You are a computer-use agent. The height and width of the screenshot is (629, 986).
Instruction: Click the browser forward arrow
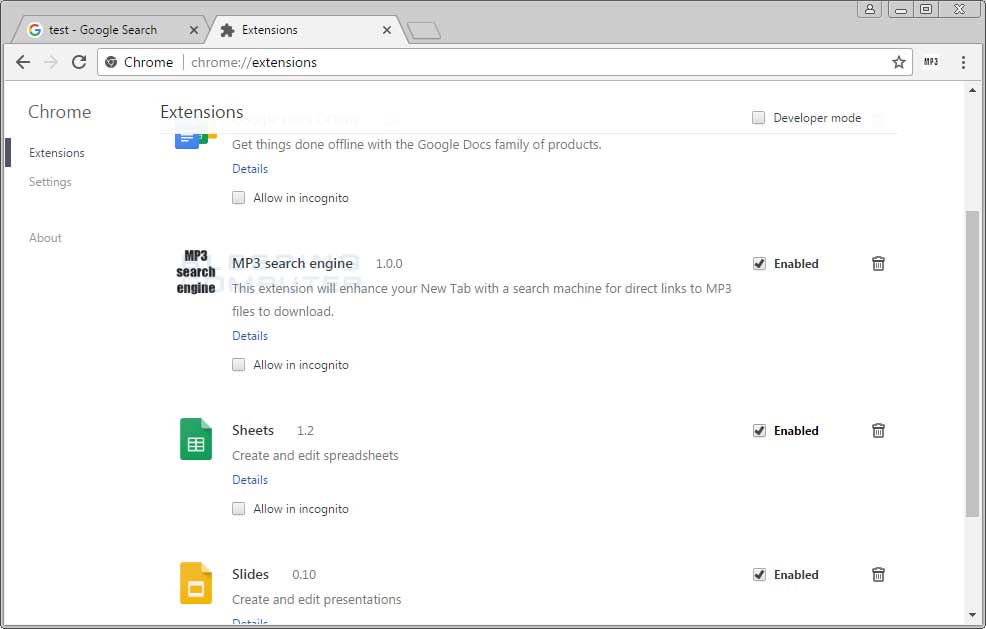[51, 62]
